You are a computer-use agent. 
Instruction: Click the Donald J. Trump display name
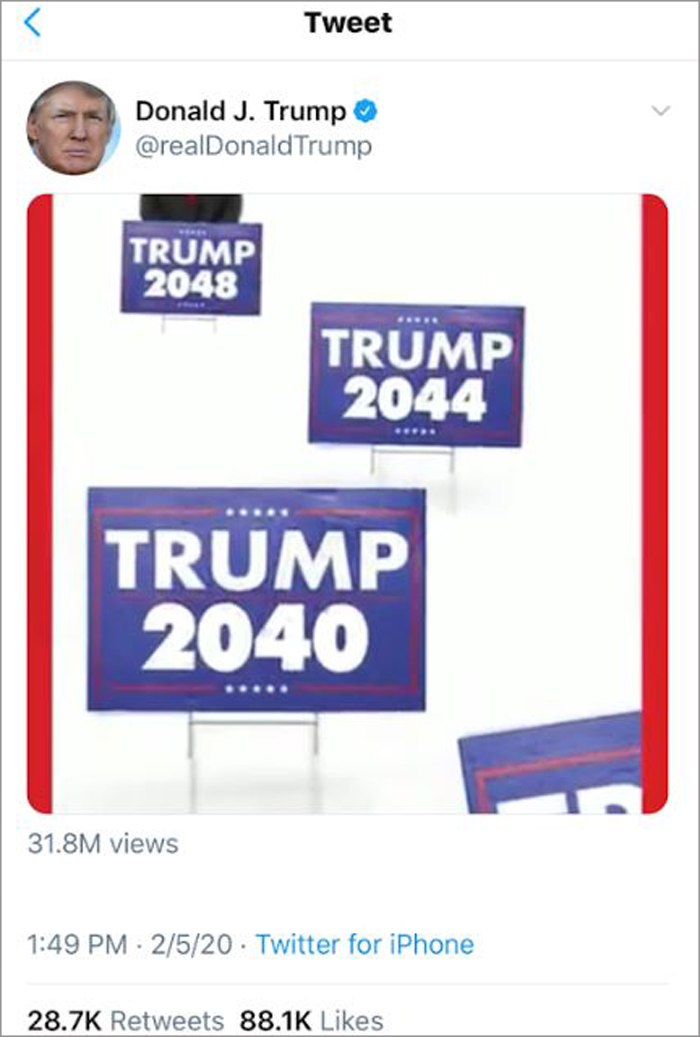(240, 111)
